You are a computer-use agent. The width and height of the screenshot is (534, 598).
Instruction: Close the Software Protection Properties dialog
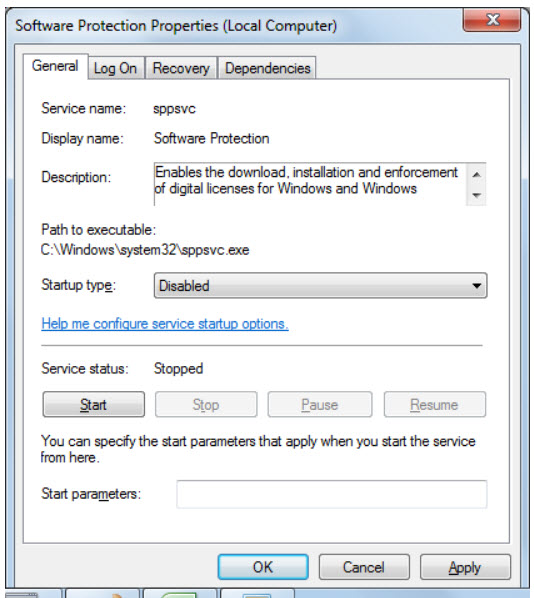492,19
